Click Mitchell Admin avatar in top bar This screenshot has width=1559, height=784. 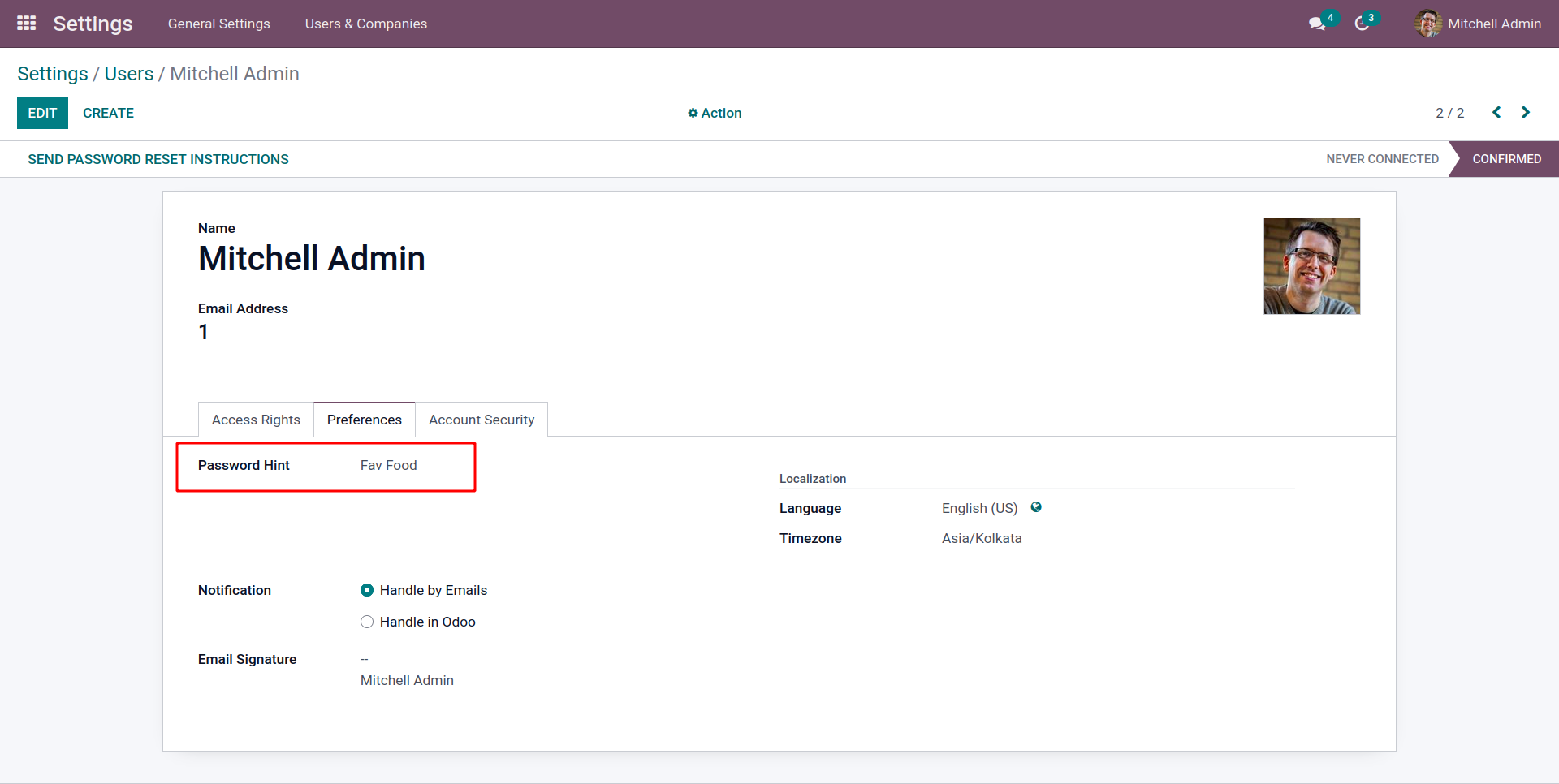coord(1427,24)
